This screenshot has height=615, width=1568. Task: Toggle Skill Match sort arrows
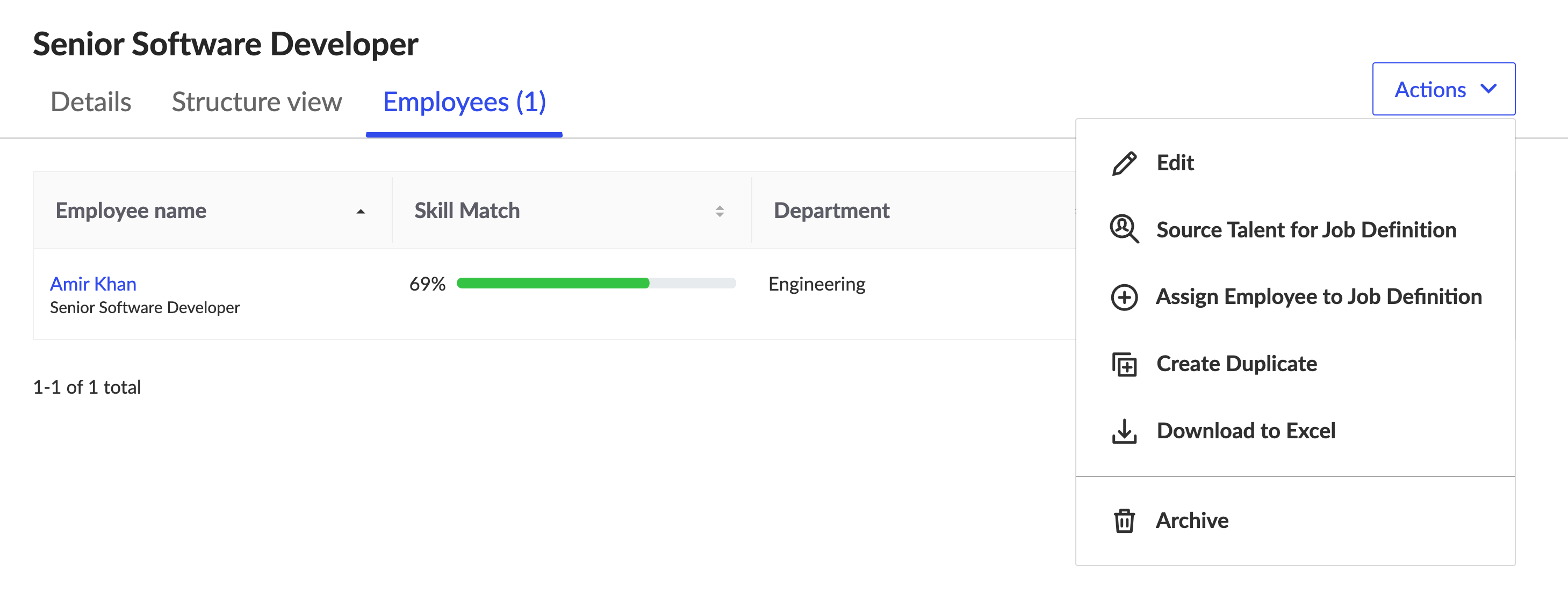[x=720, y=211]
